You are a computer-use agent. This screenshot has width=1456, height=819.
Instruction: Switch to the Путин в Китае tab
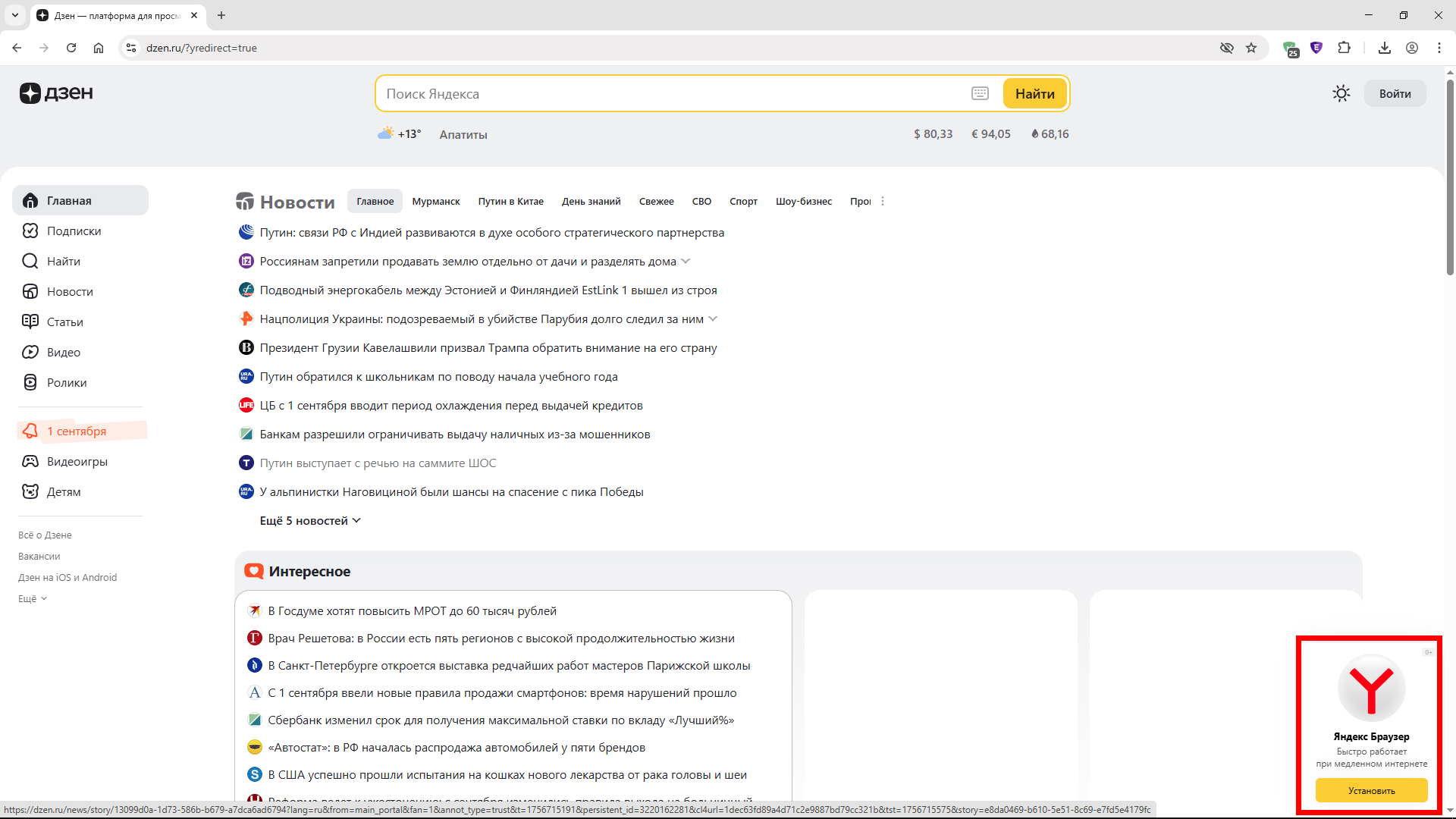pos(510,201)
